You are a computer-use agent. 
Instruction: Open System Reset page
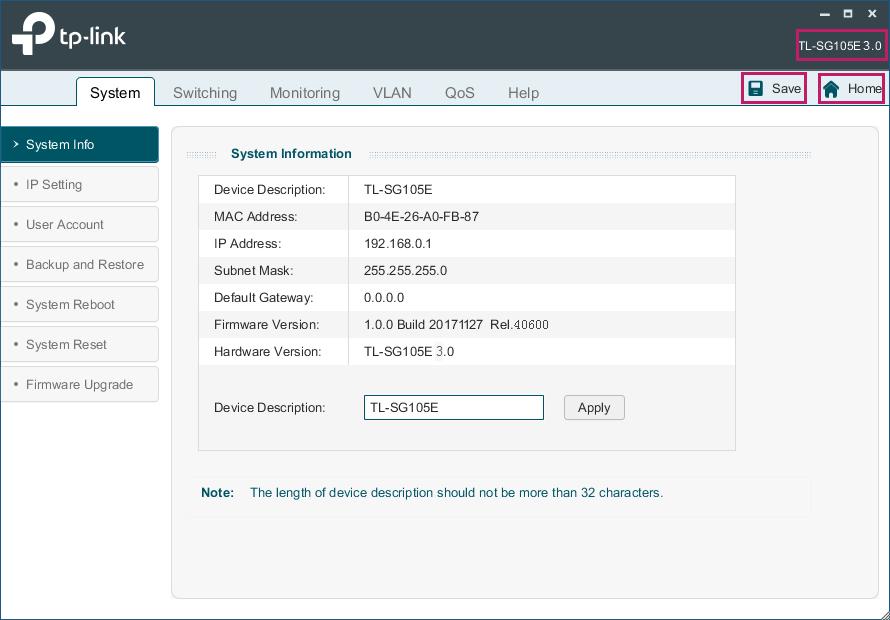[79, 345]
